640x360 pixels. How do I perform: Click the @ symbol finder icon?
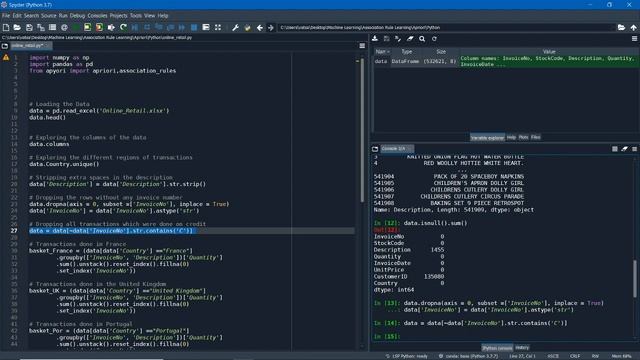pos(64,27)
